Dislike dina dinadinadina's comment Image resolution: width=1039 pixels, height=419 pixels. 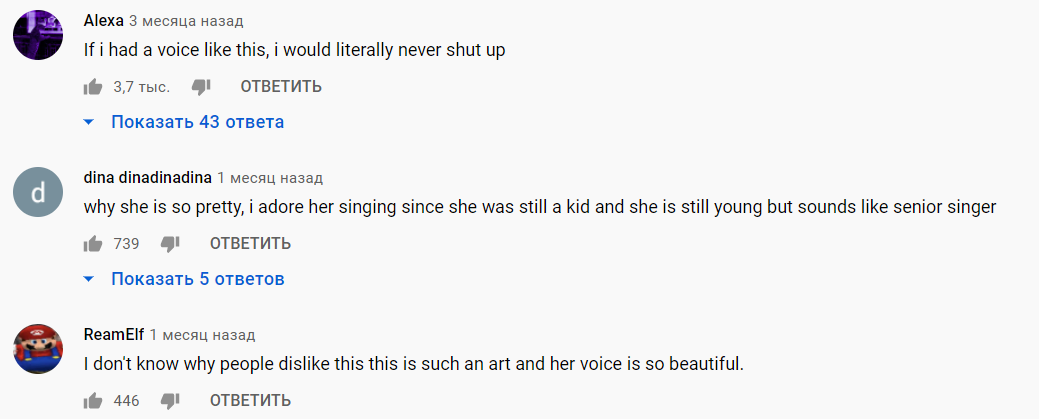click(x=170, y=244)
